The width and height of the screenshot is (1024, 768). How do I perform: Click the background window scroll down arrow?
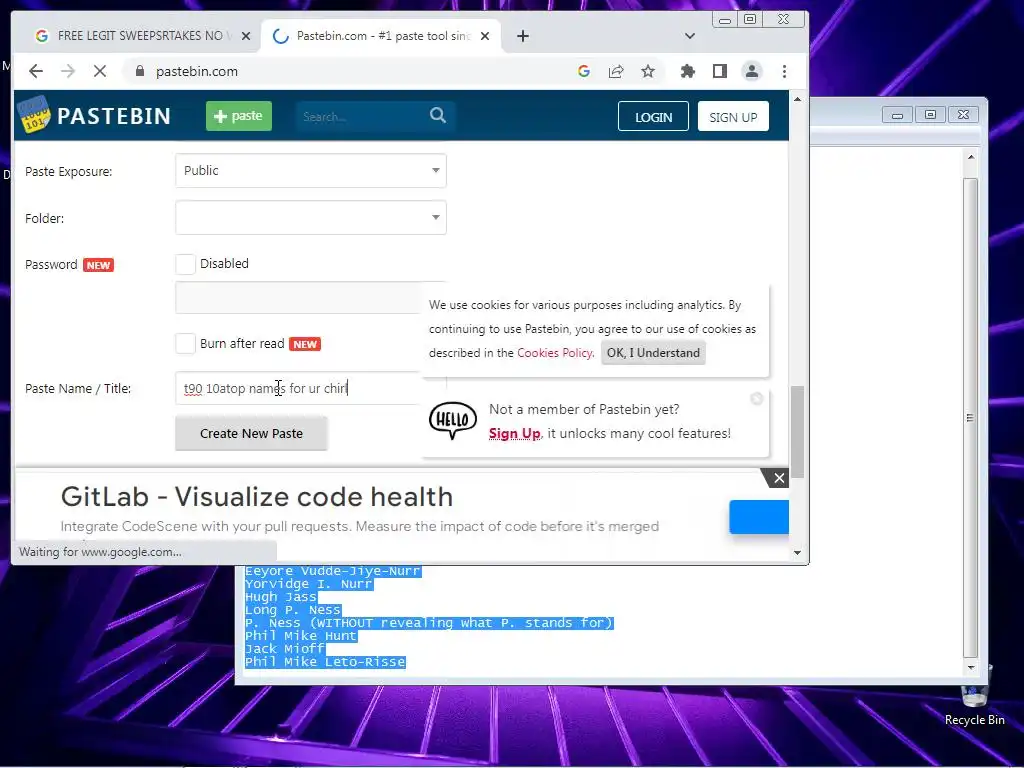coord(970,667)
